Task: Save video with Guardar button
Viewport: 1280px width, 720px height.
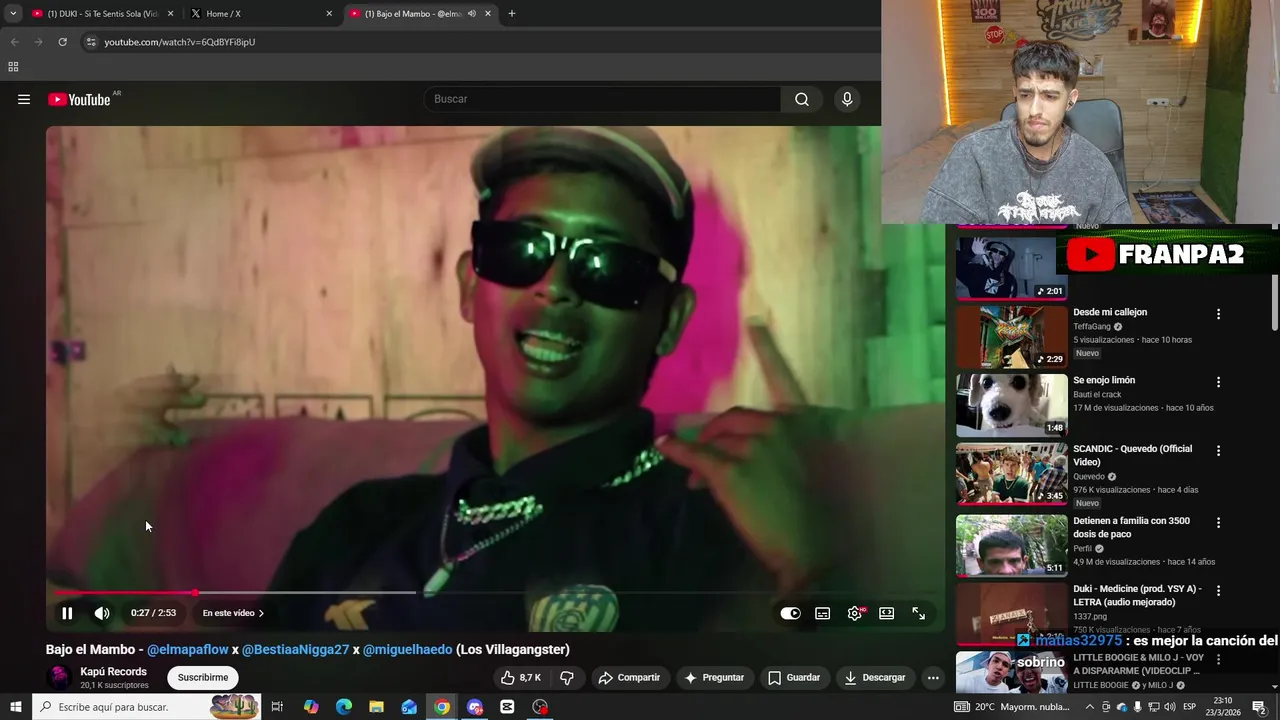Action: (794, 677)
